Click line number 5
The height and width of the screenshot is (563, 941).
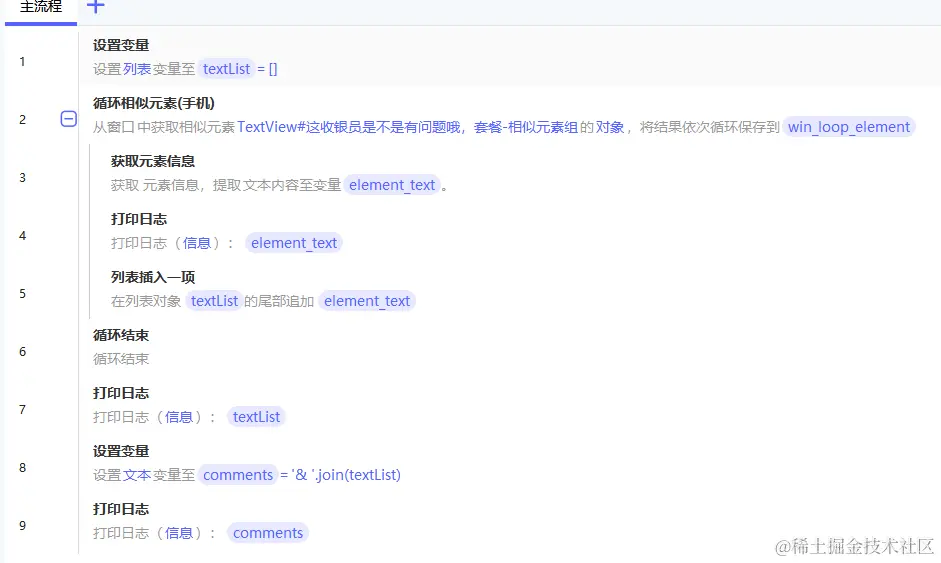coord(22,294)
